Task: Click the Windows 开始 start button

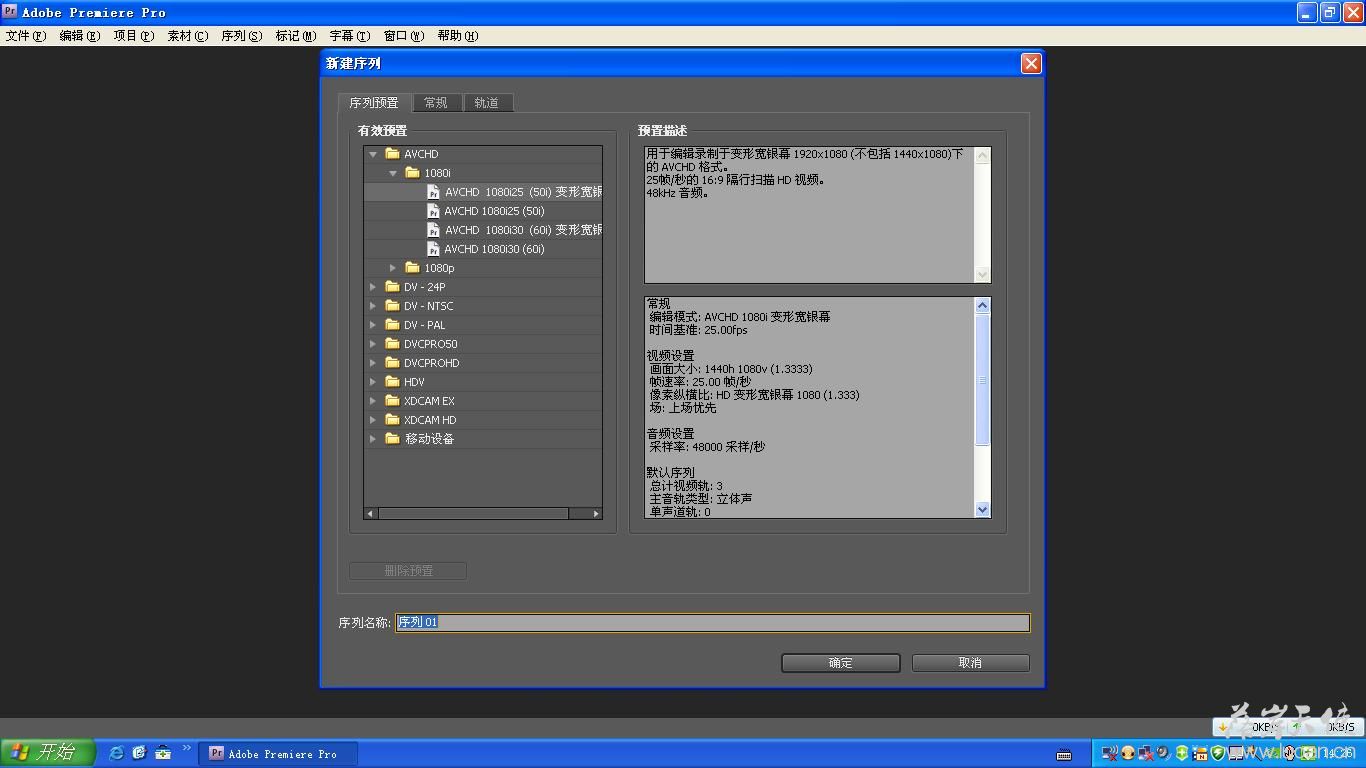Action: pyautogui.click(x=47, y=753)
